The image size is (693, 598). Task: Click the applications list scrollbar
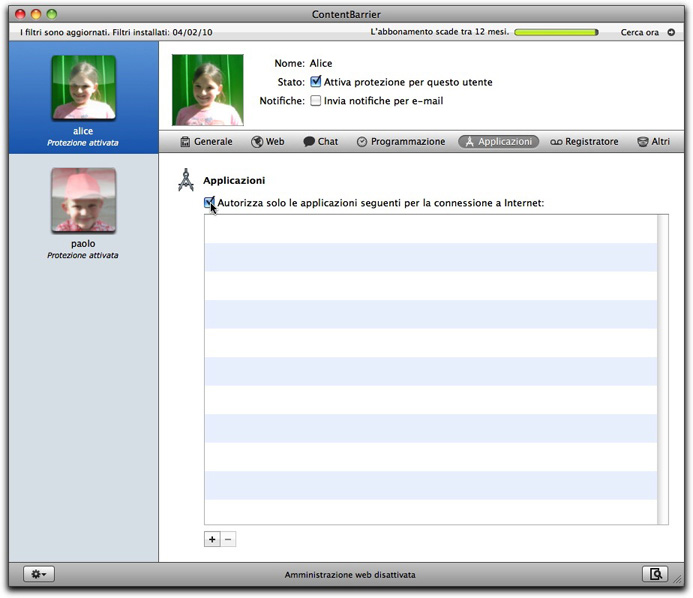click(x=663, y=369)
